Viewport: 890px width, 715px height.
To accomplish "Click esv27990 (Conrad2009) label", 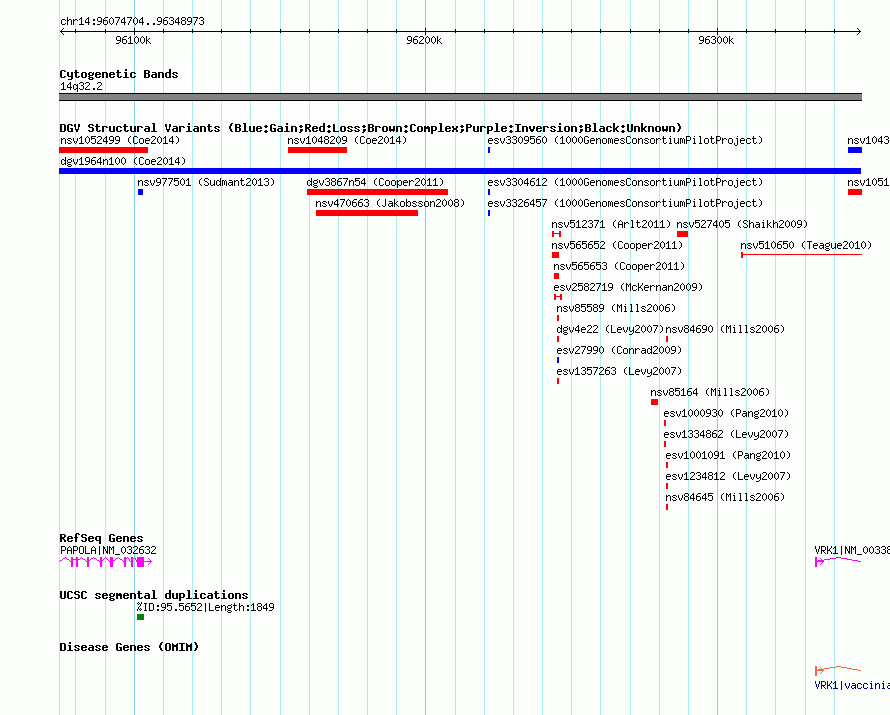I will tap(619, 350).
